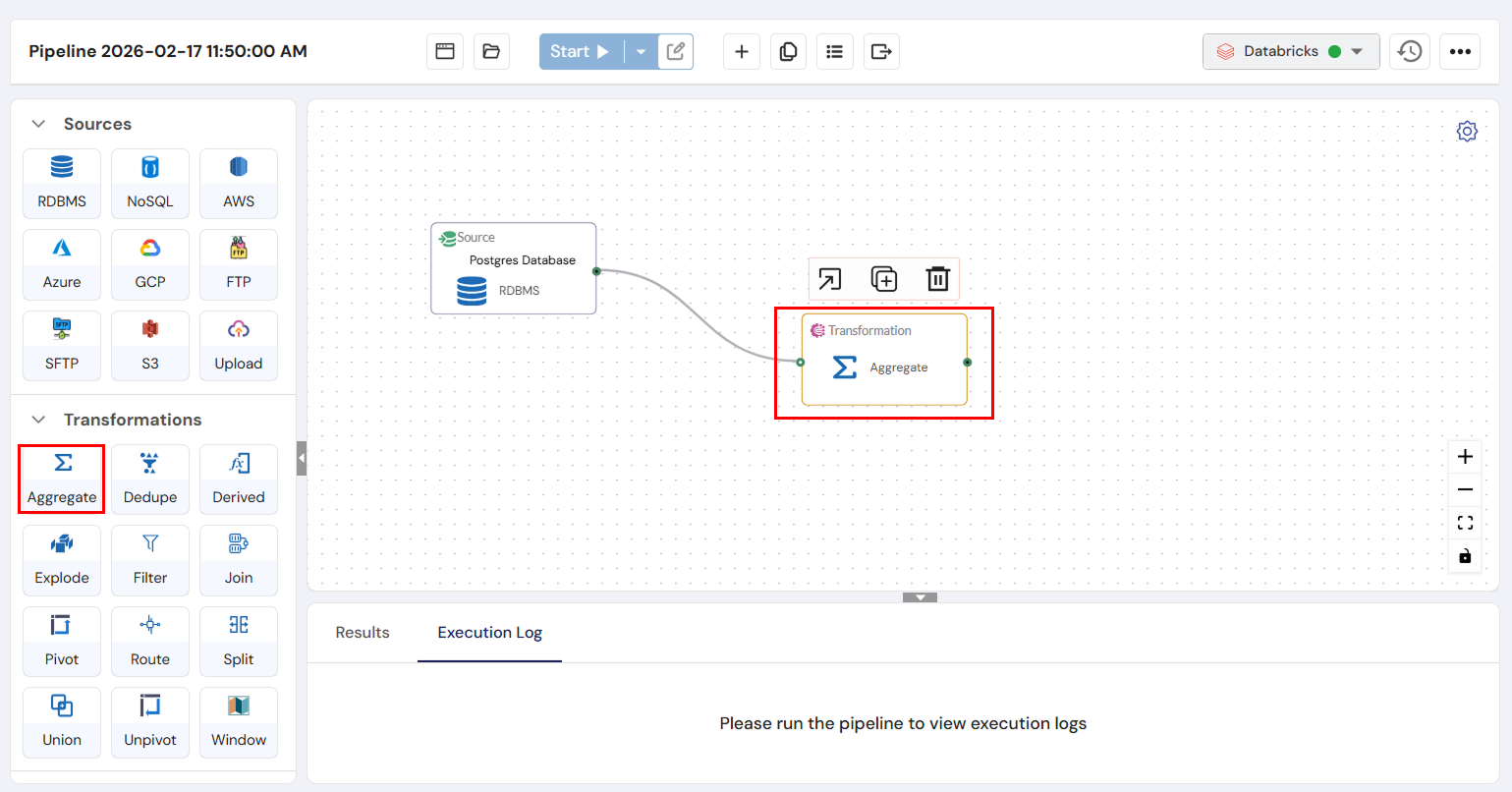
Task: Duplicate the Aggregate node
Action: pos(883,279)
